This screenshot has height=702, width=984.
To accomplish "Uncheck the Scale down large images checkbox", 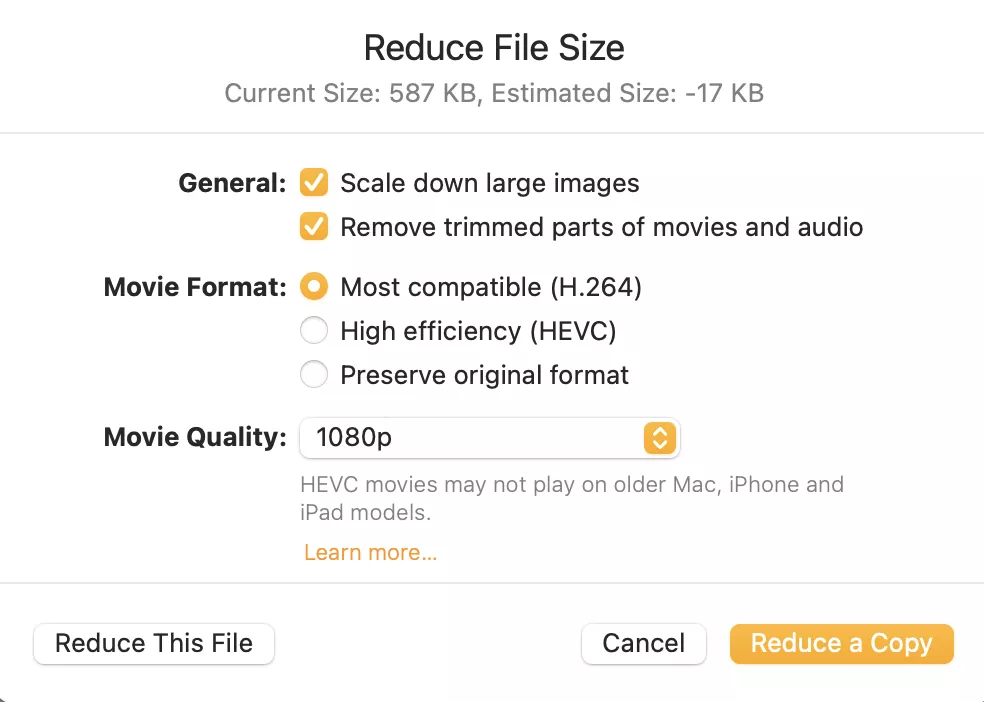I will (x=314, y=183).
